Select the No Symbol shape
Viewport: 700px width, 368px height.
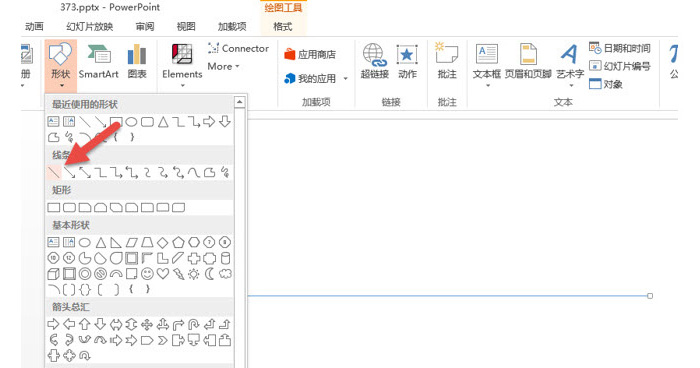coord(100,274)
